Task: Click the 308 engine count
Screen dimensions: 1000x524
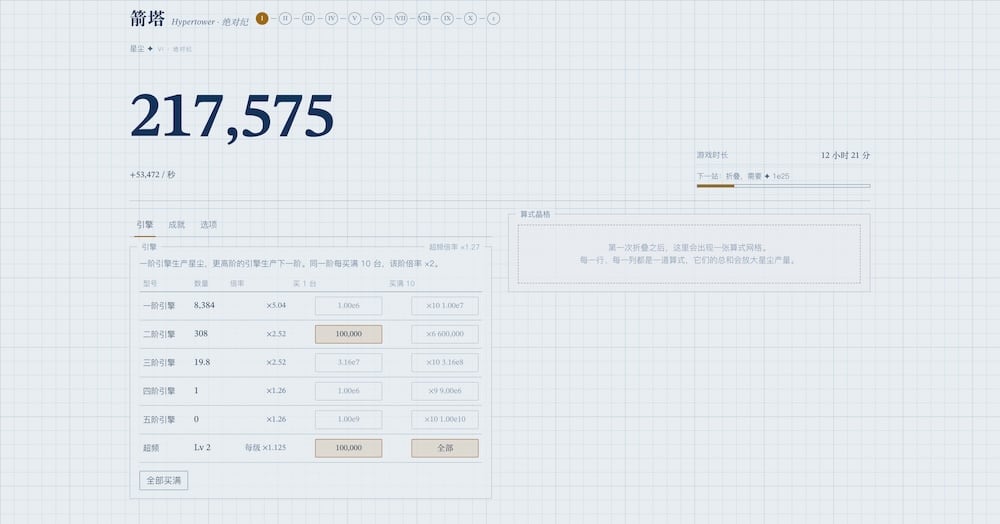Action: pyautogui.click(x=201, y=333)
